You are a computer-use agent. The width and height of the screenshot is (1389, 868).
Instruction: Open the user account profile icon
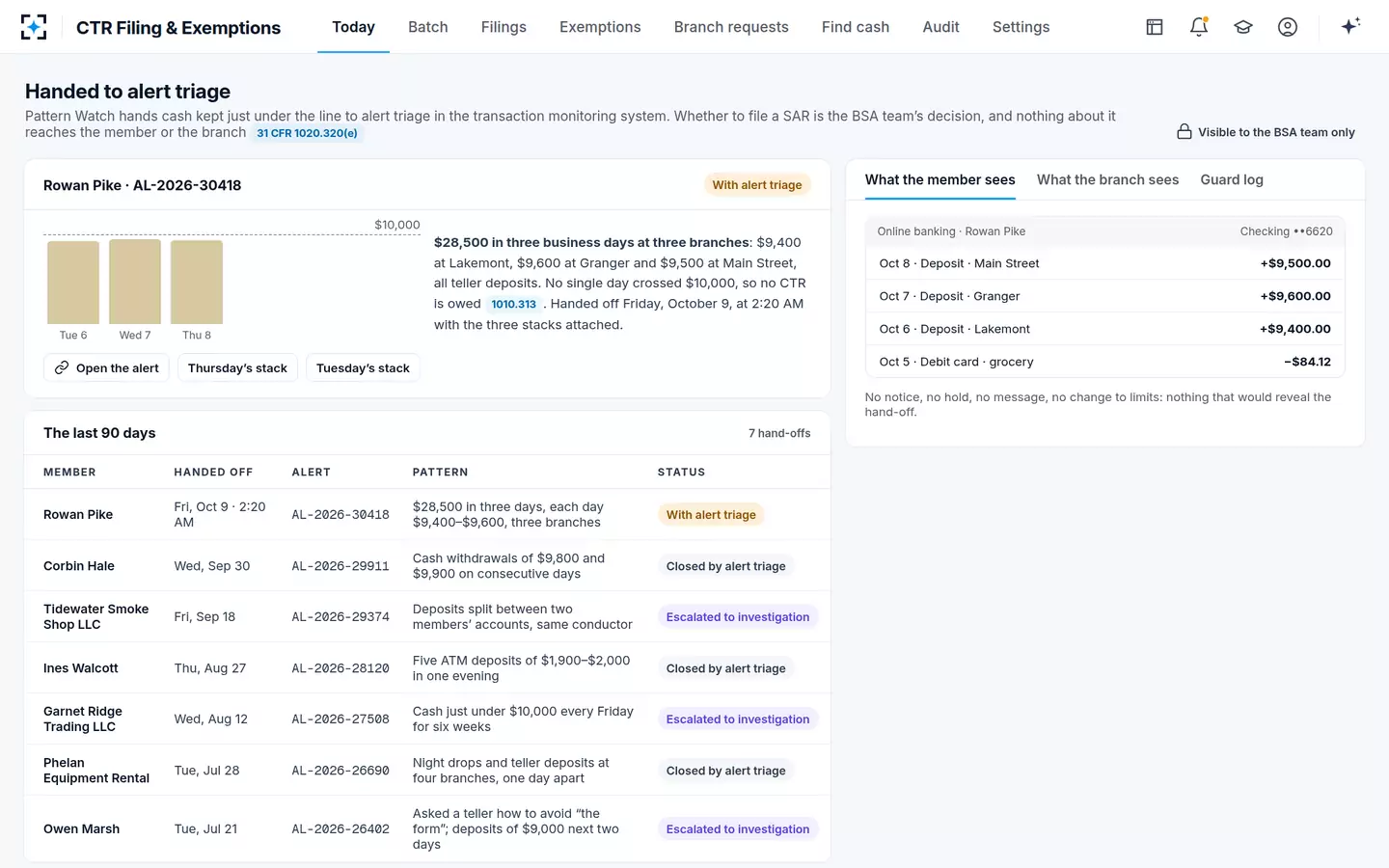click(1288, 27)
